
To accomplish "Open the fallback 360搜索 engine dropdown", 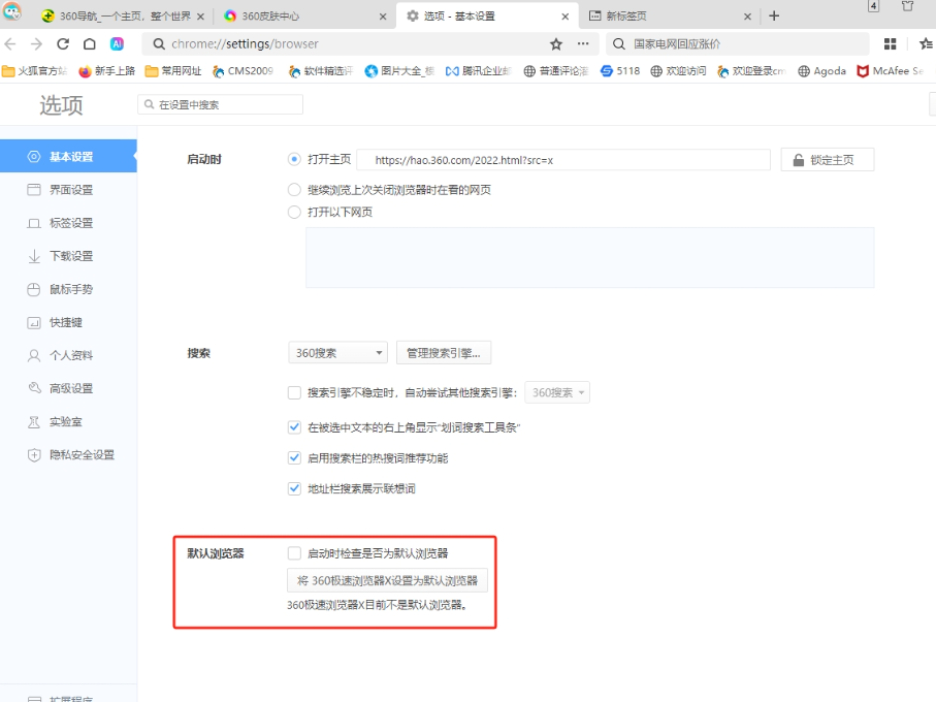I will pos(557,393).
